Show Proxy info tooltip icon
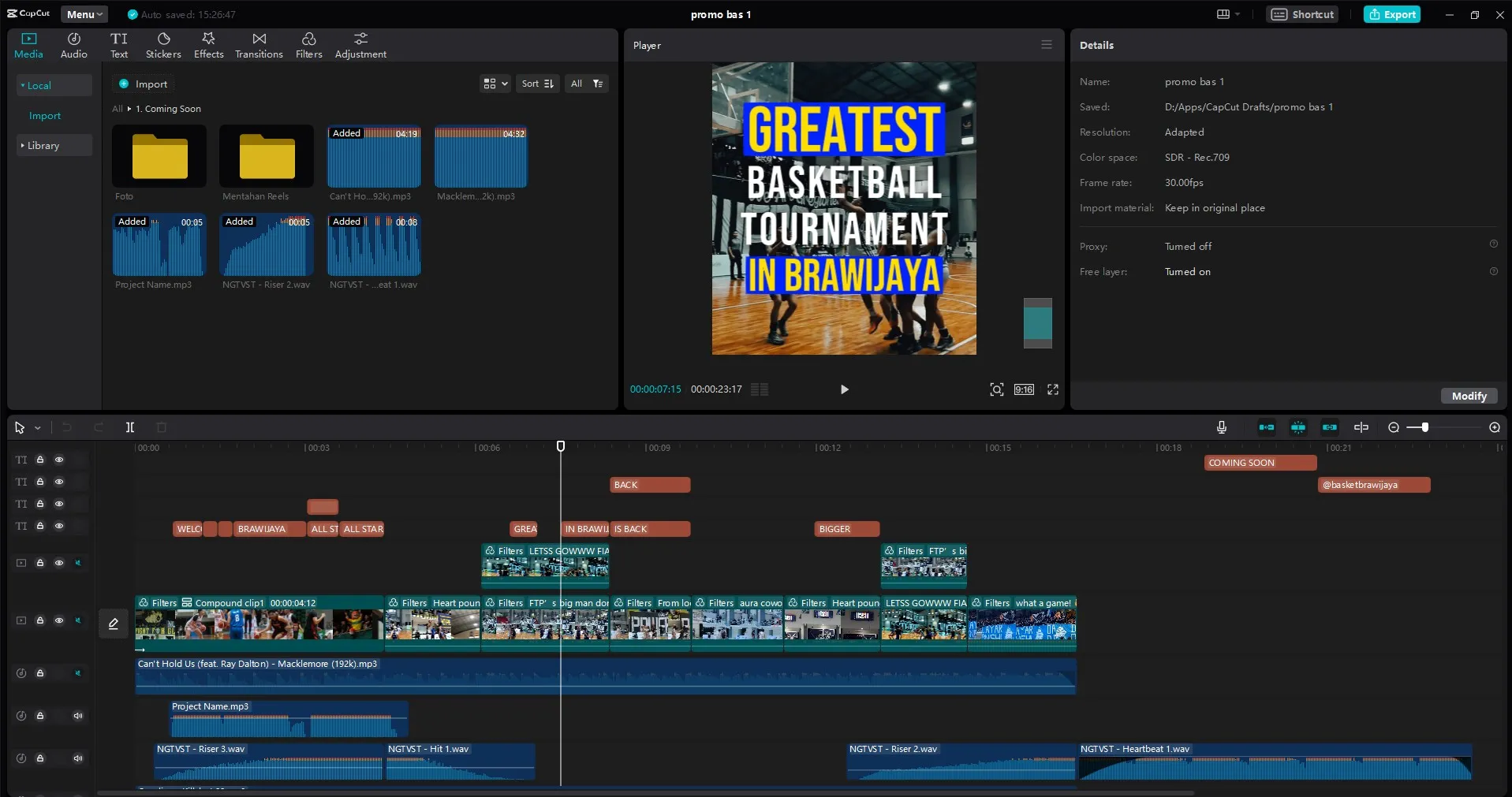Viewport: 1512px width, 797px height. click(x=1493, y=244)
